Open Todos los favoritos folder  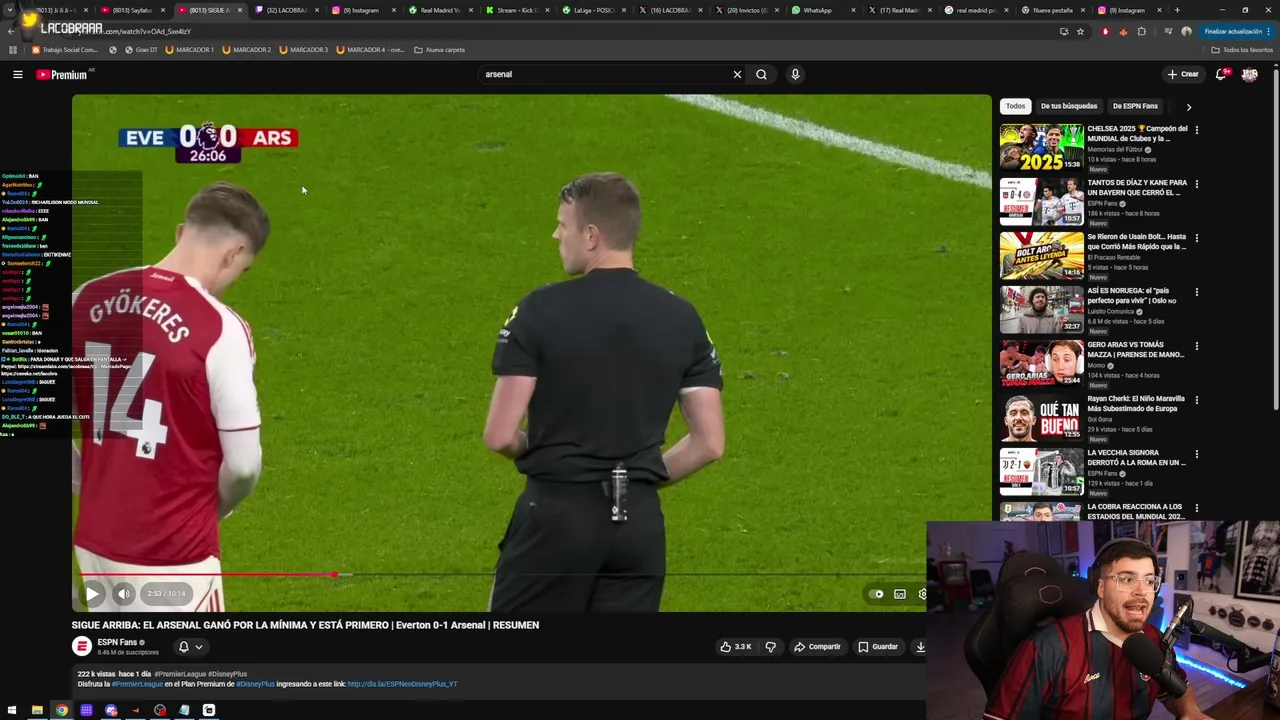pos(1242,50)
